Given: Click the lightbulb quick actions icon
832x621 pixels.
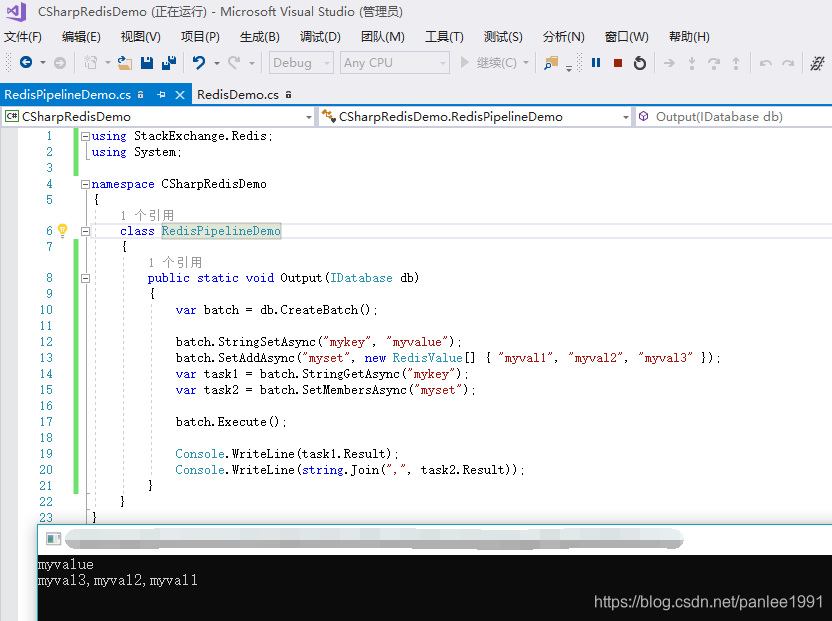Looking at the screenshot, I should coord(63,230).
